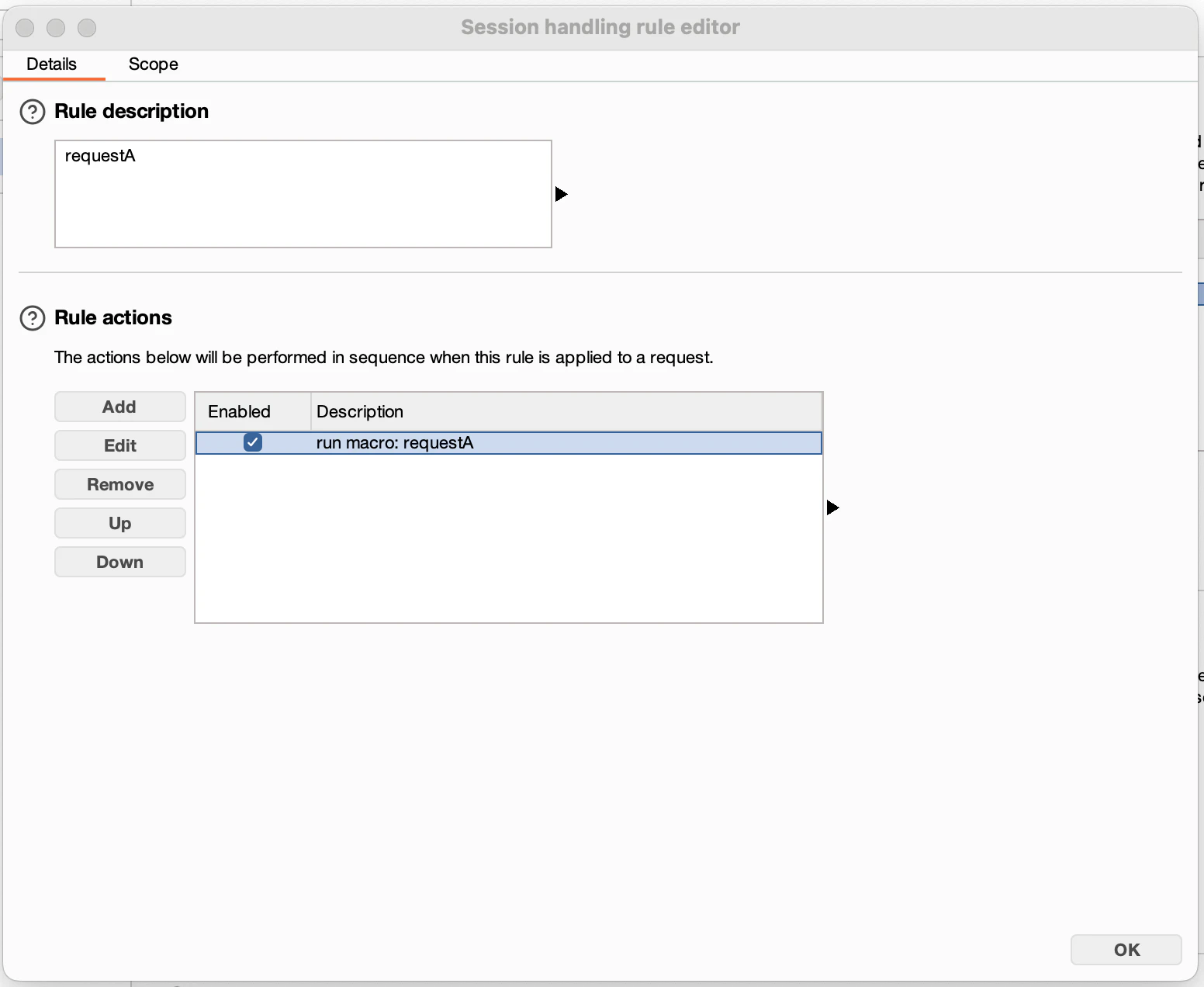Focus the rule description text field
1204x987 pixels.
[303, 194]
